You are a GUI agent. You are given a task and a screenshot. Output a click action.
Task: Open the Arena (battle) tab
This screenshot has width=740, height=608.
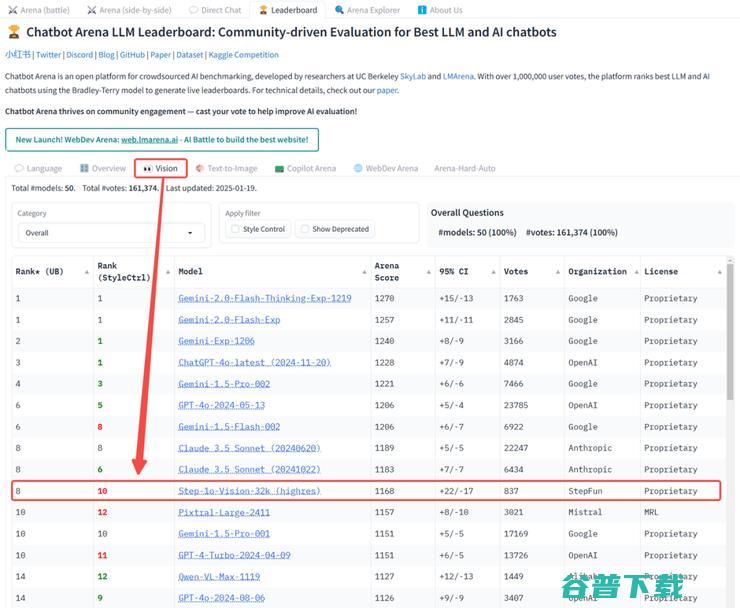click(39, 10)
